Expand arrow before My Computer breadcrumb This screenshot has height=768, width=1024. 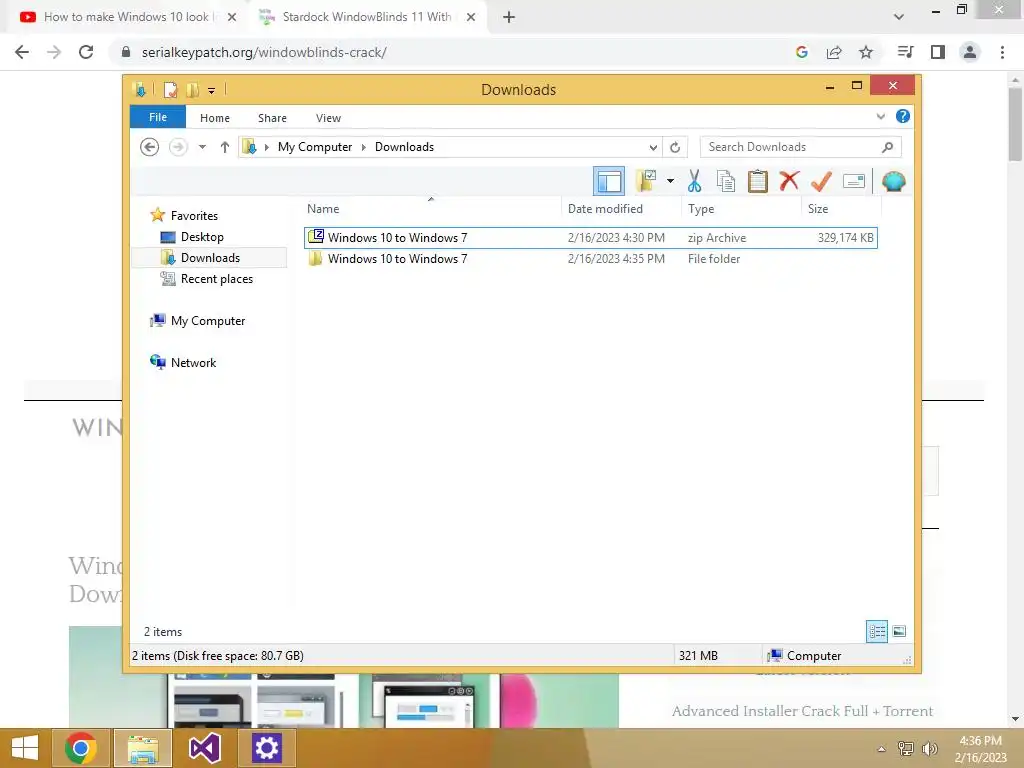point(266,147)
